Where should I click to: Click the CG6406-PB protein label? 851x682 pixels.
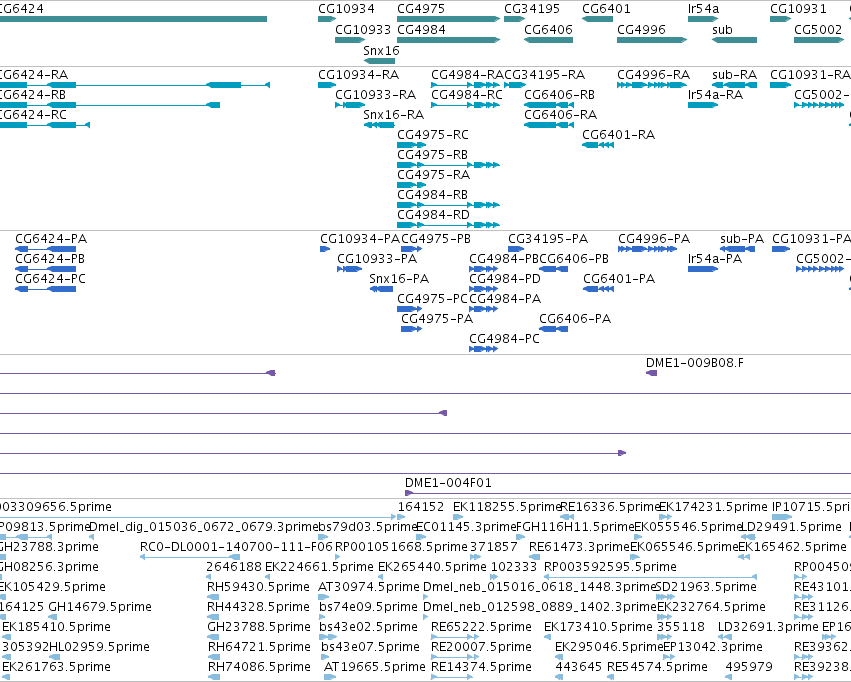point(574,259)
